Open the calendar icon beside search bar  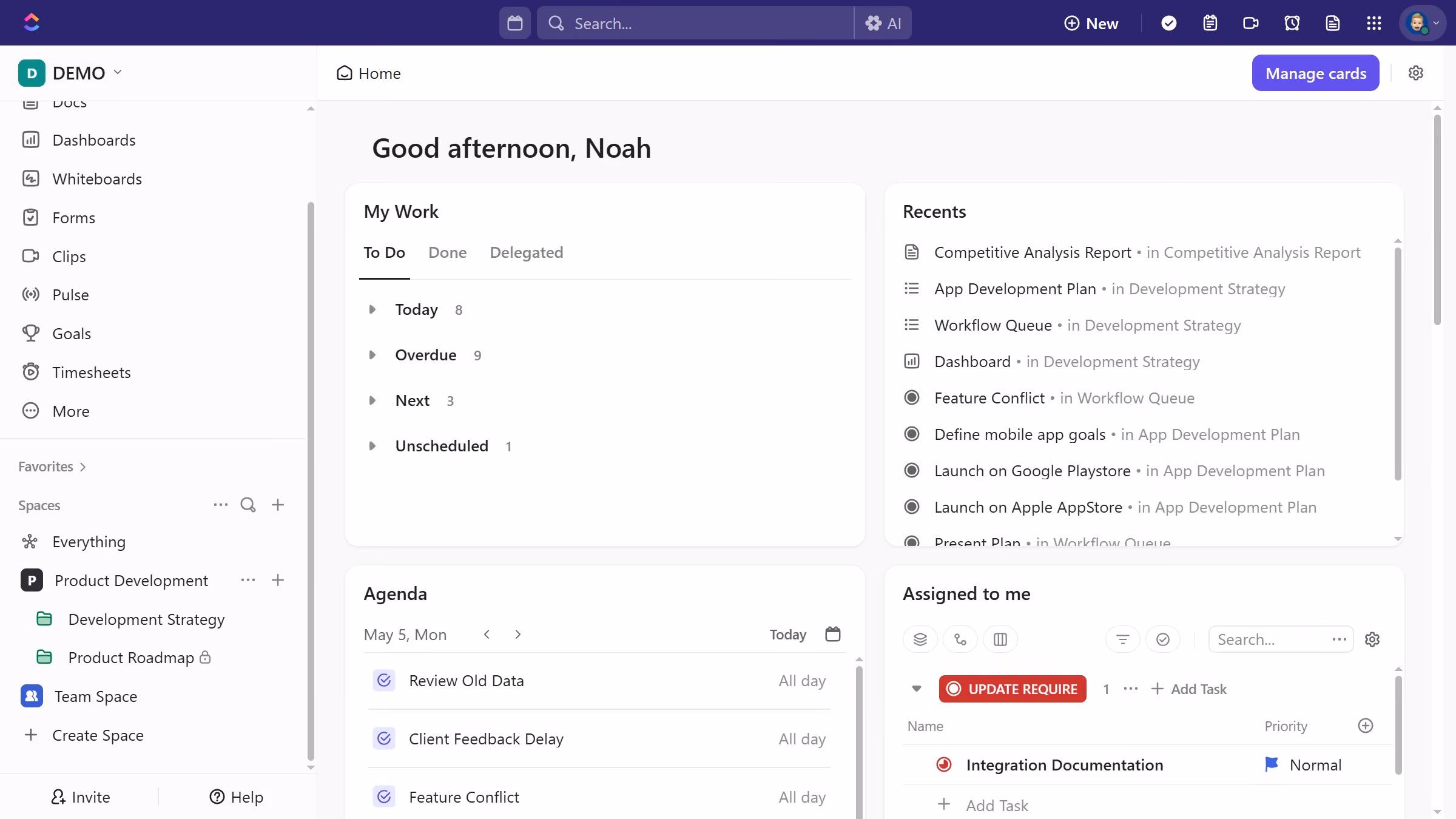[515, 23]
